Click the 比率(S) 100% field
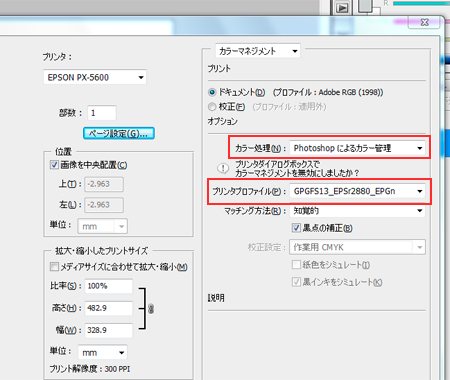Viewport: 450px width, 380px height. coord(109,286)
